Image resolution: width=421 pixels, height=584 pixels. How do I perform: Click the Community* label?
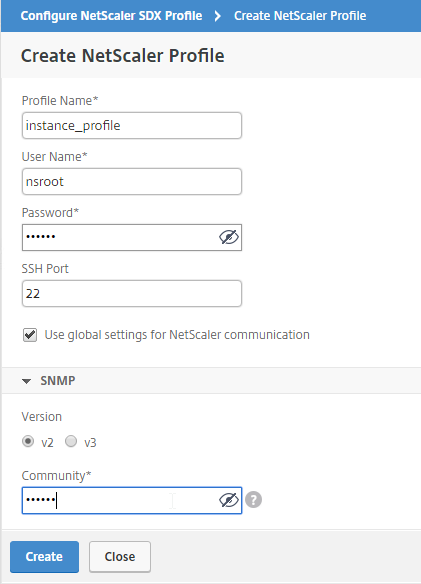coord(56,476)
